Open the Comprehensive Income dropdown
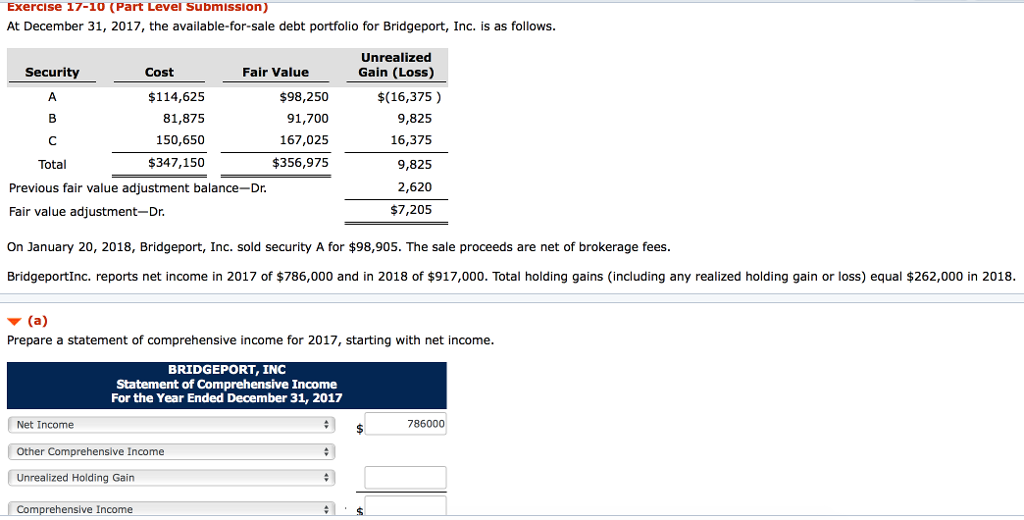1024x520 pixels. pos(171,509)
